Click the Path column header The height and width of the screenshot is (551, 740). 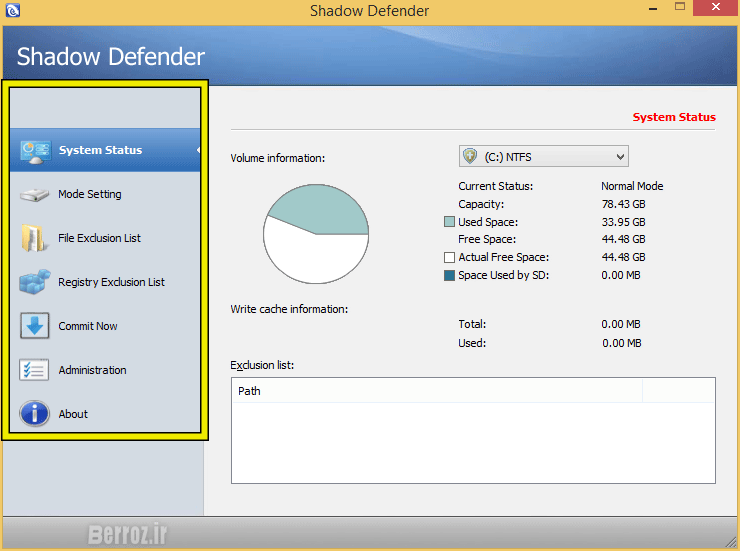point(437,391)
